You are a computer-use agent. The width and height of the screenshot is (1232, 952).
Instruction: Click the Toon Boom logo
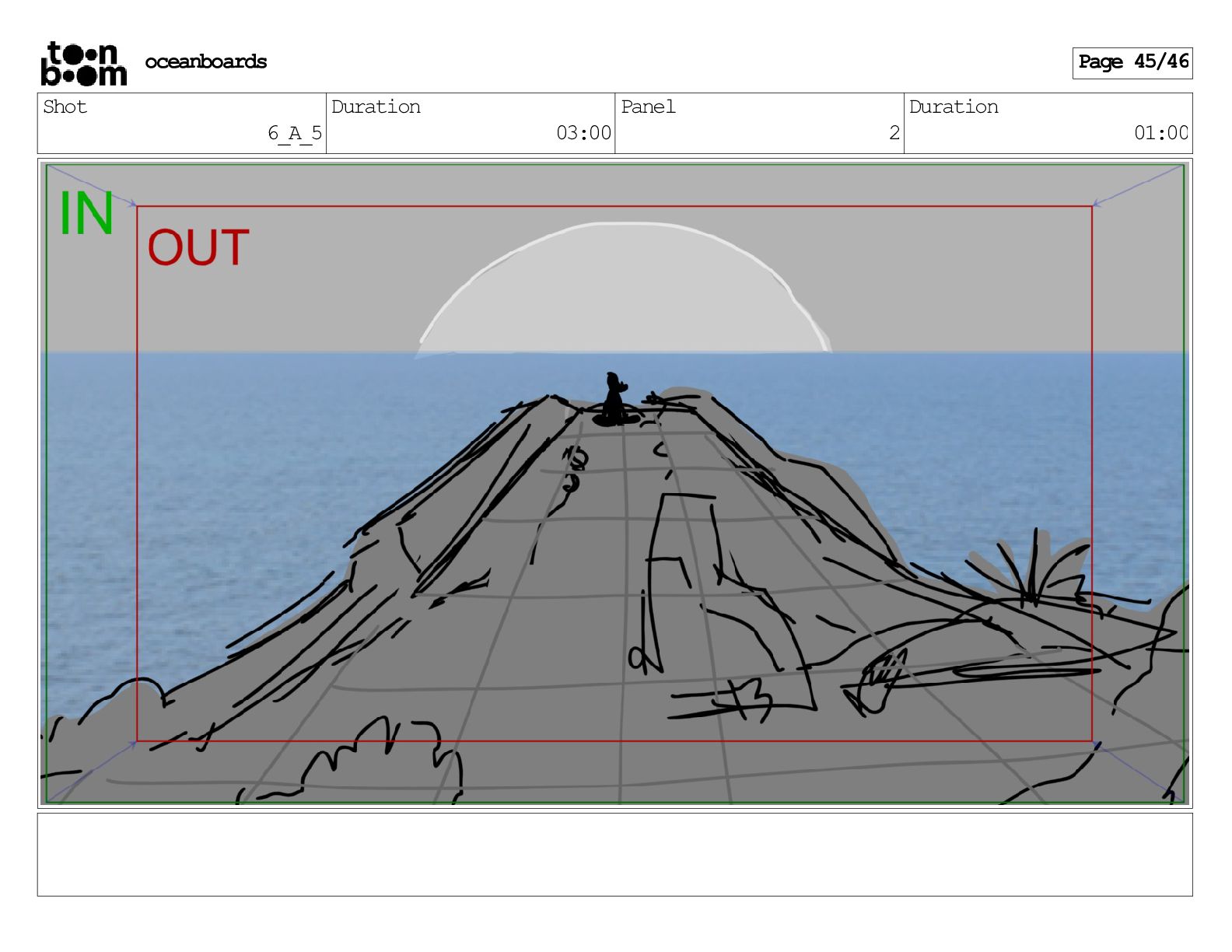coord(83,63)
